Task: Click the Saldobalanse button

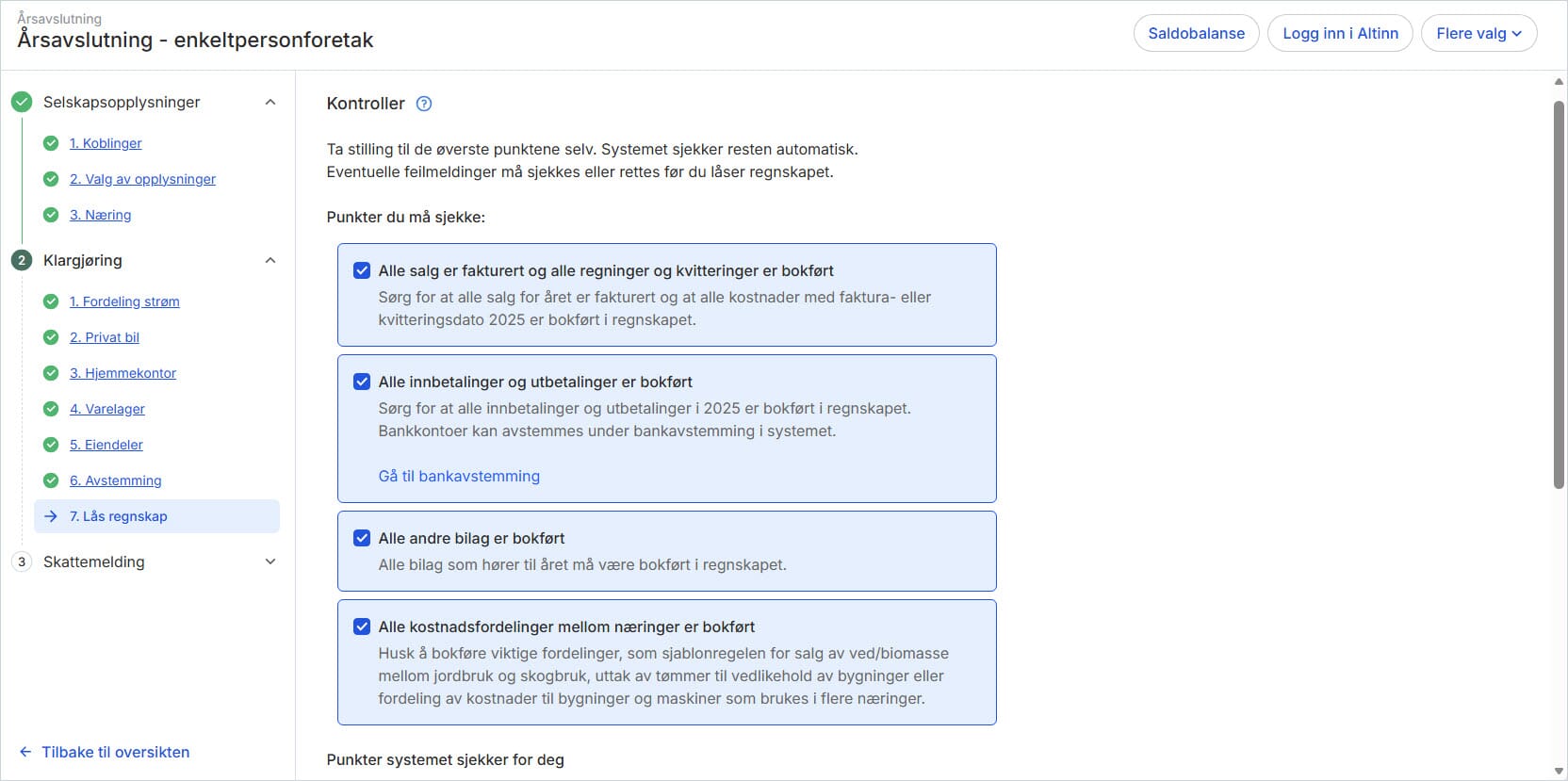Action: tap(1196, 33)
